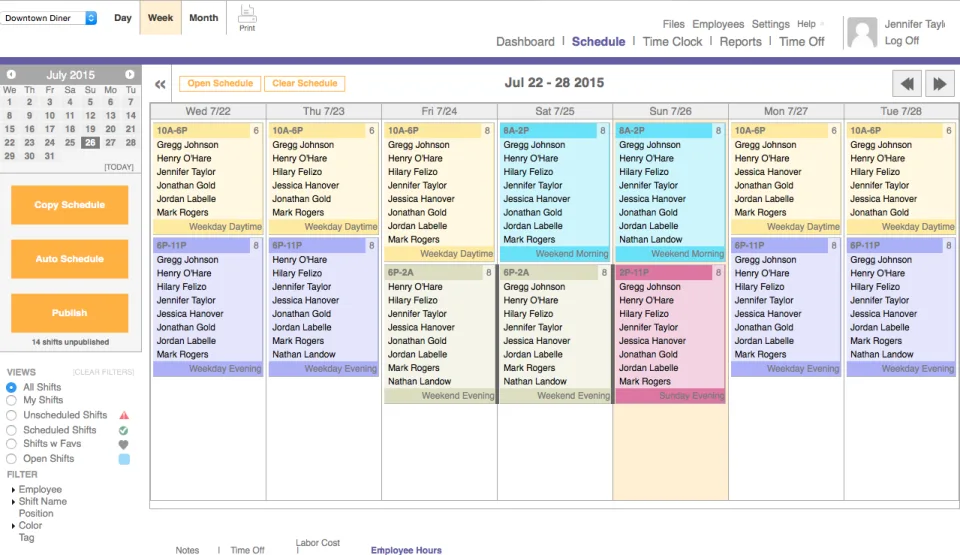Click the Jennifer Taylor account name

pos(915,24)
